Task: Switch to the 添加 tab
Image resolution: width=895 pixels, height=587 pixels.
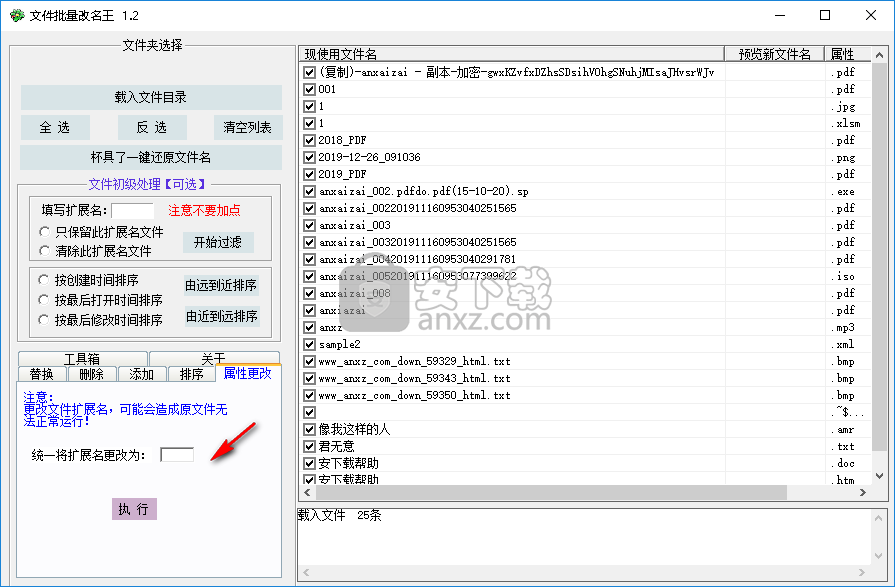Action: click(142, 374)
